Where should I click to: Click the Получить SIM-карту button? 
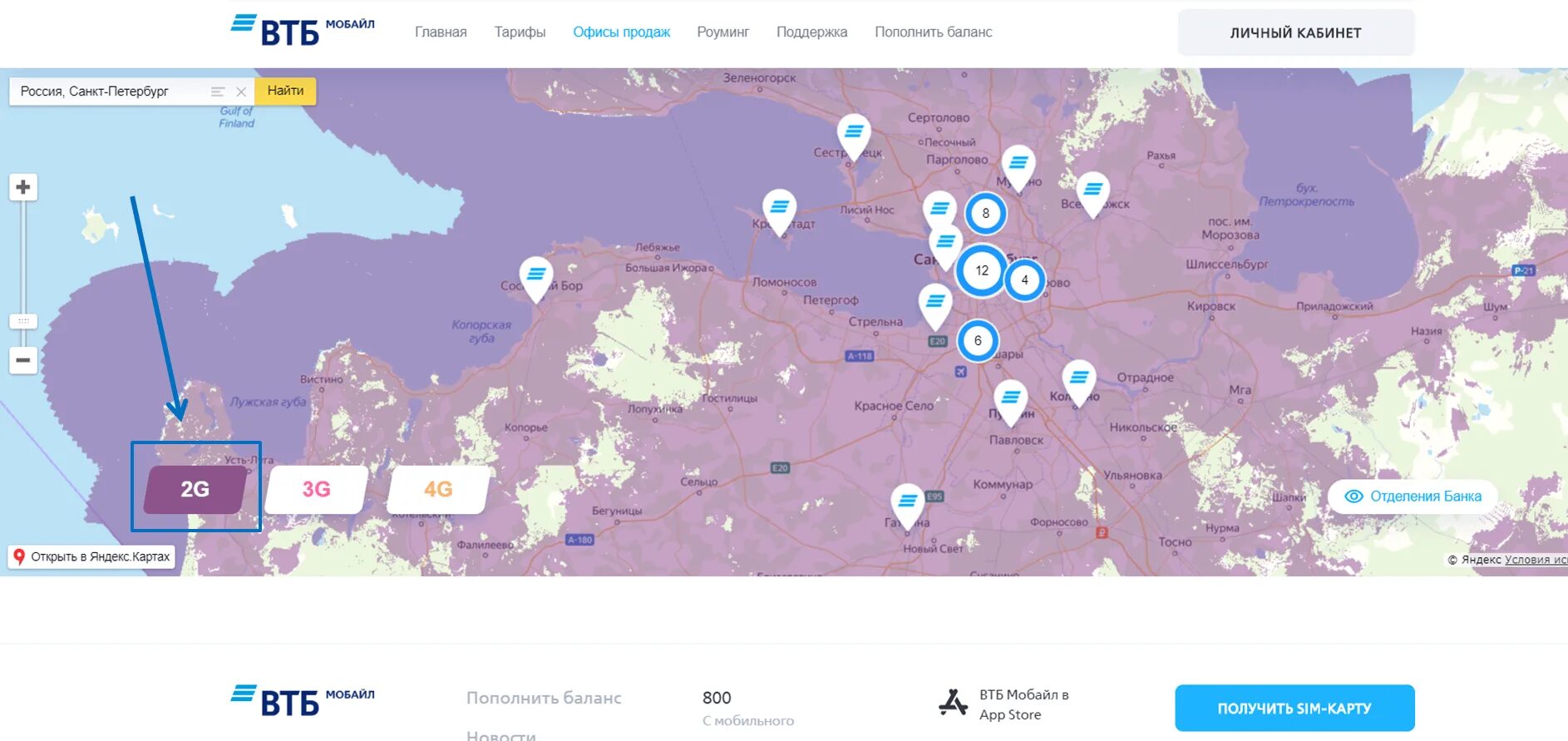pyautogui.click(x=1294, y=709)
